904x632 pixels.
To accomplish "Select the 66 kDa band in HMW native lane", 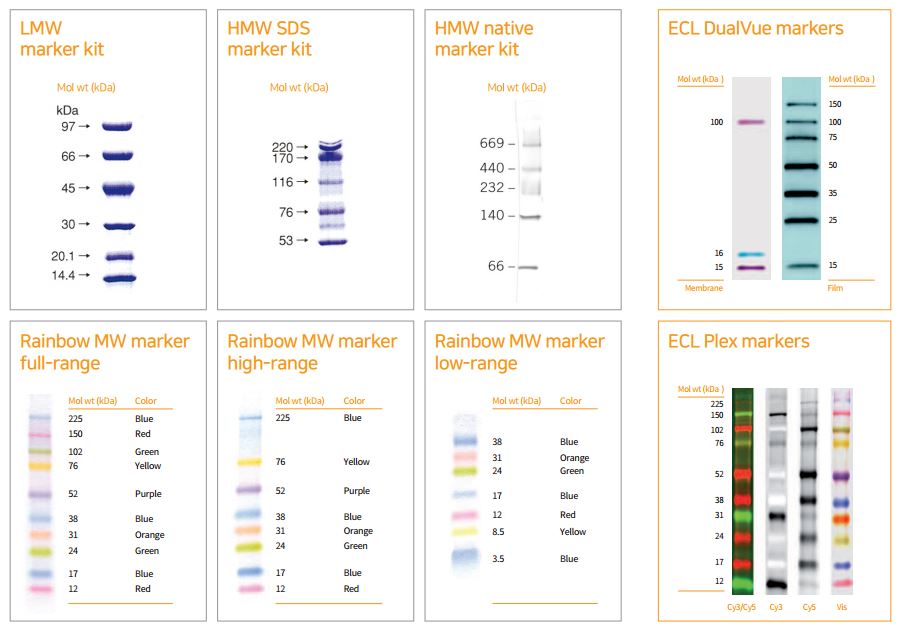I will pyautogui.click(x=528, y=268).
